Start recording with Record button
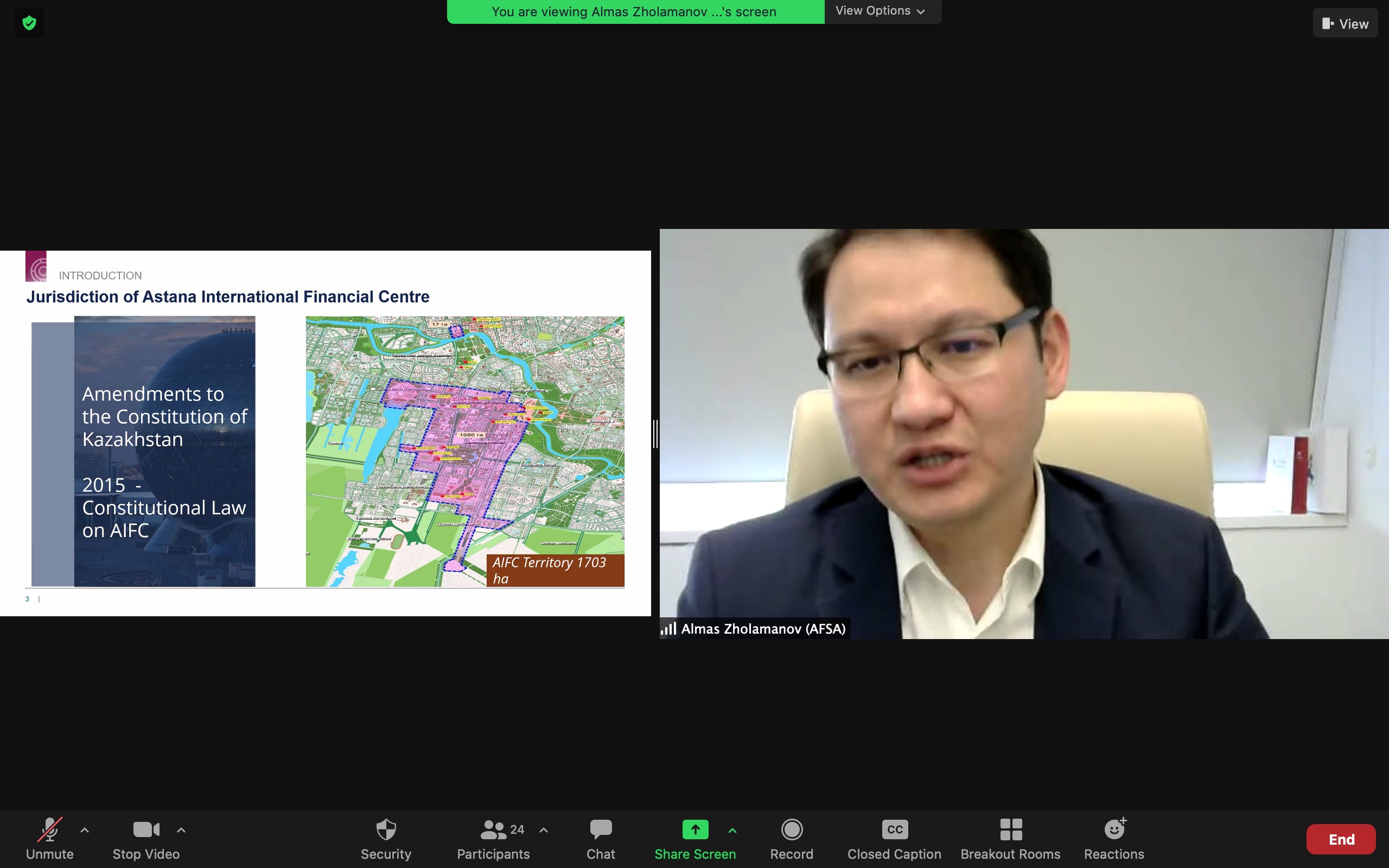The image size is (1389, 868). pyautogui.click(x=792, y=839)
